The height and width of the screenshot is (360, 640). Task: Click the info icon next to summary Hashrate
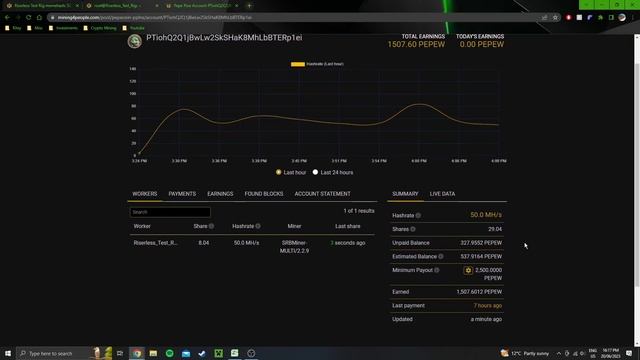coord(418,216)
